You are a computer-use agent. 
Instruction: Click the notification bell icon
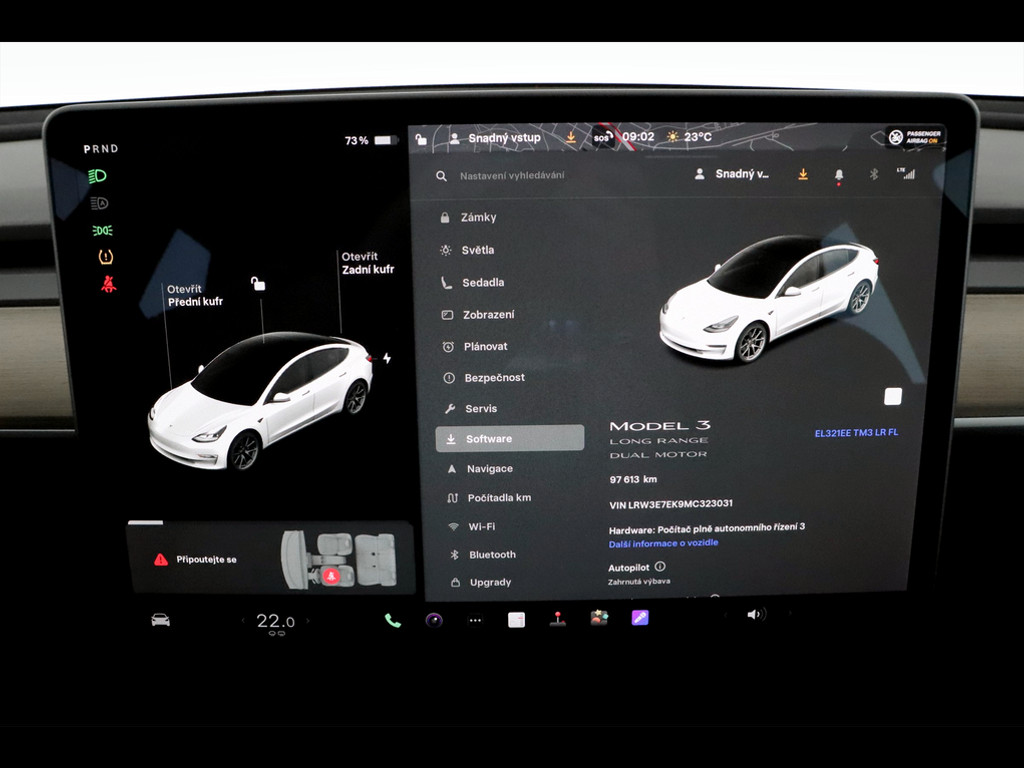coord(838,175)
